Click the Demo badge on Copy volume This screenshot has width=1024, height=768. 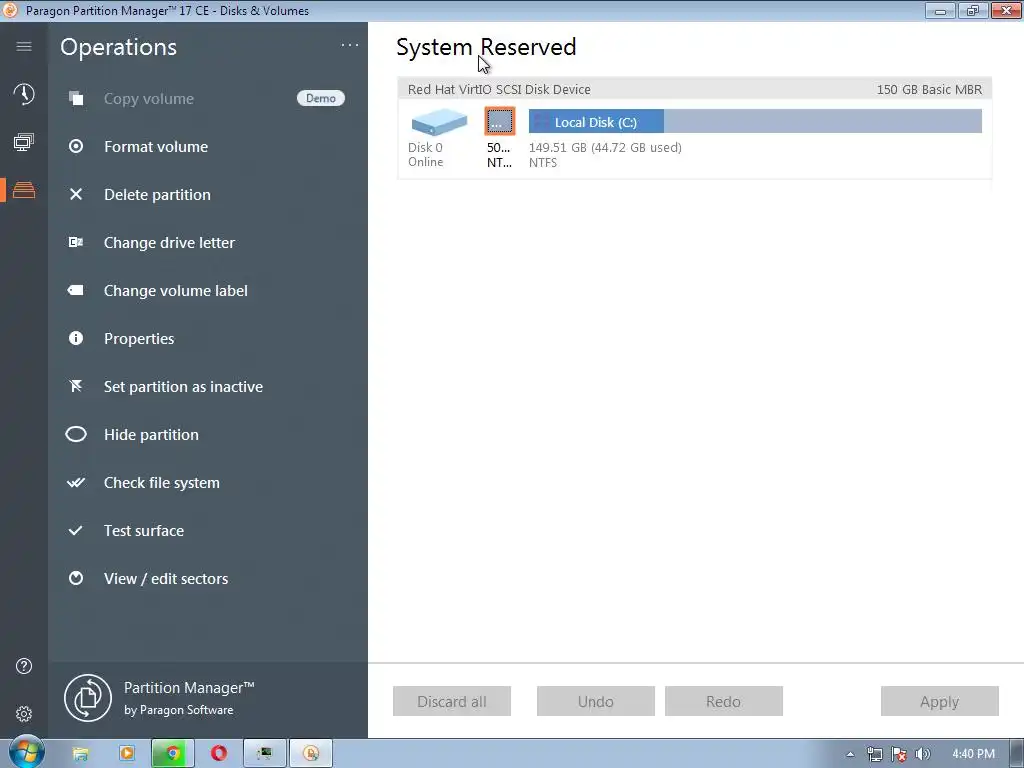(x=321, y=98)
